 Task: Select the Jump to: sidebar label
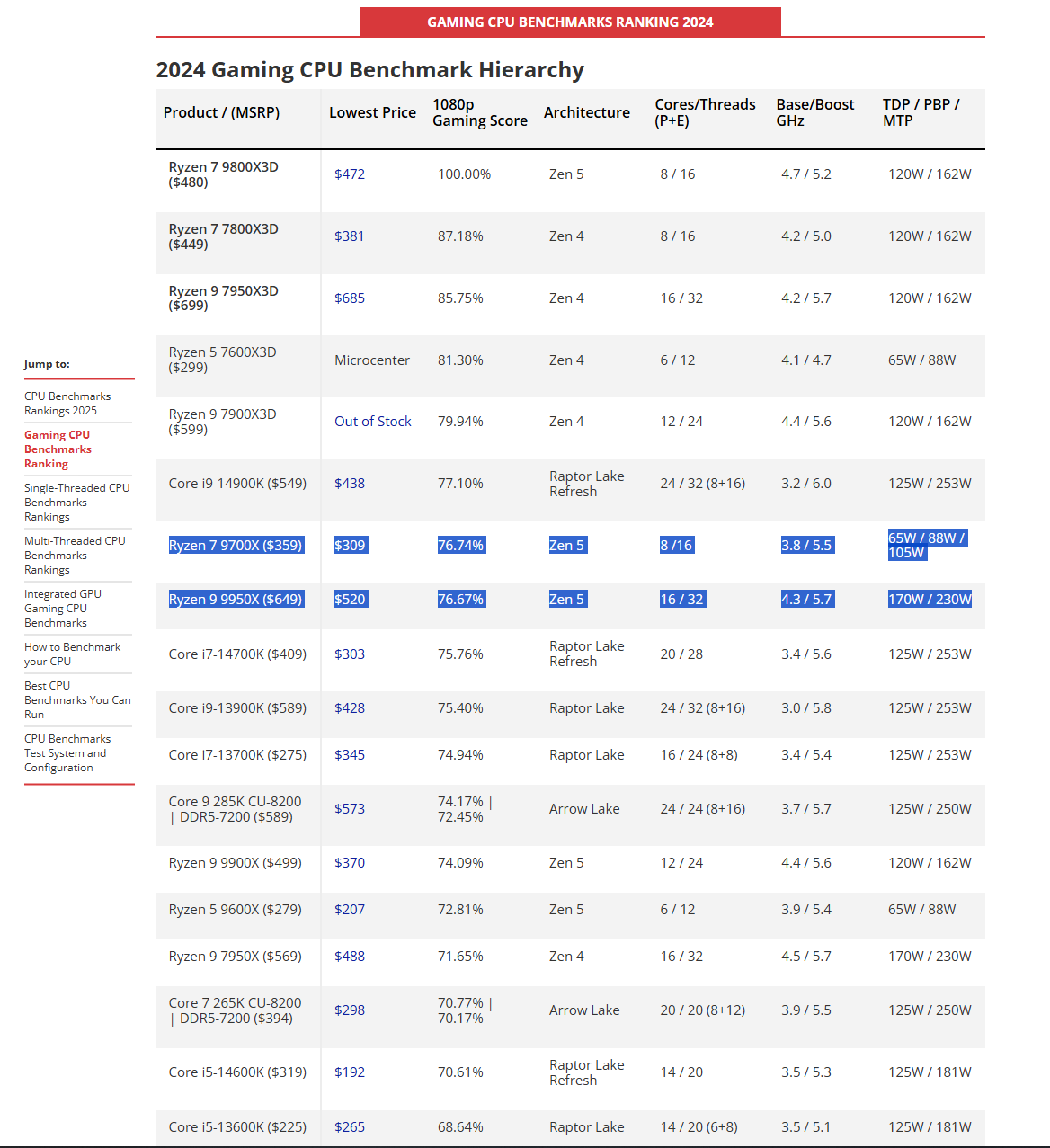click(47, 364)
